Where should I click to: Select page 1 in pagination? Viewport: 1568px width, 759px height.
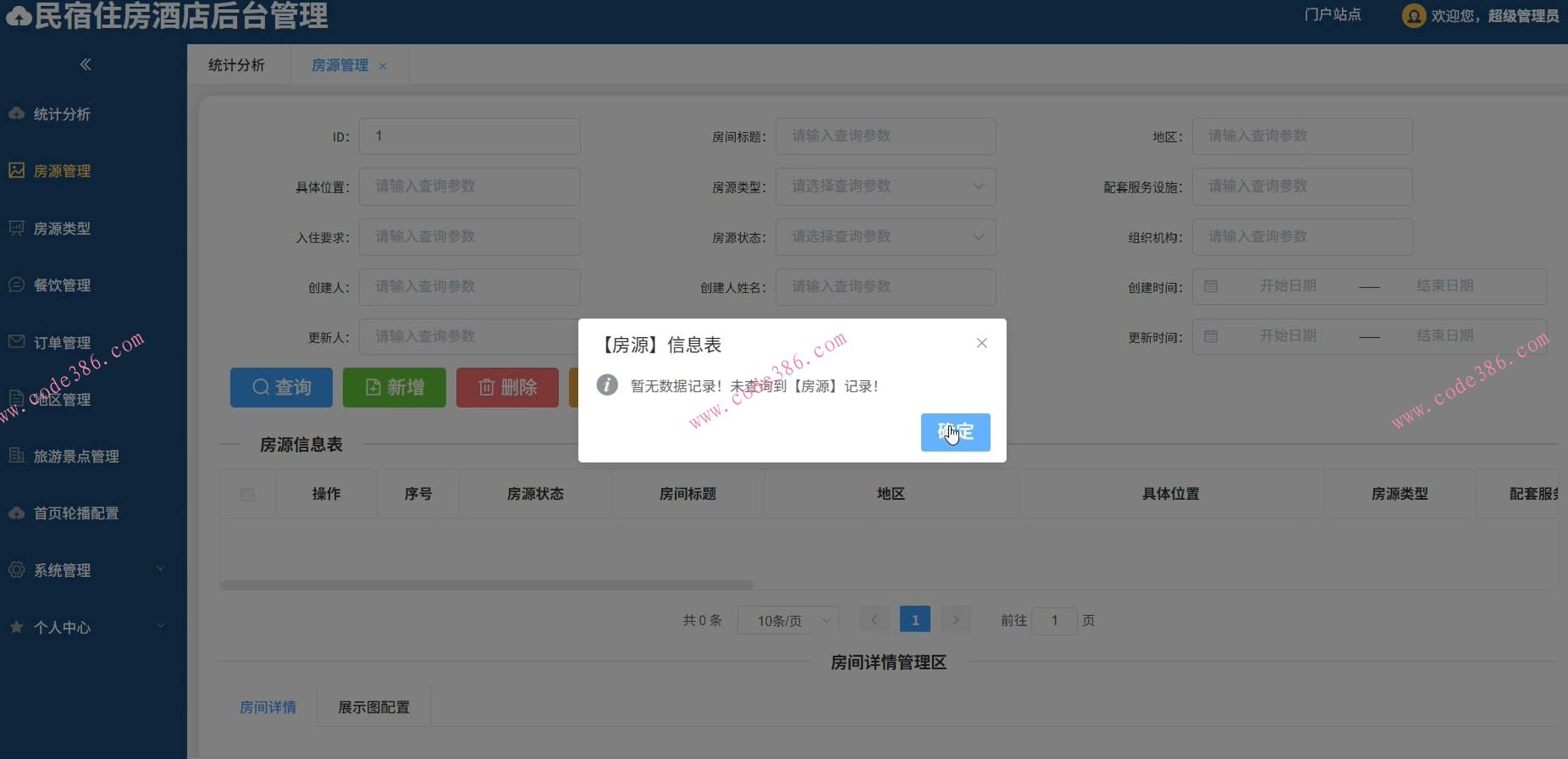(915, 620)
